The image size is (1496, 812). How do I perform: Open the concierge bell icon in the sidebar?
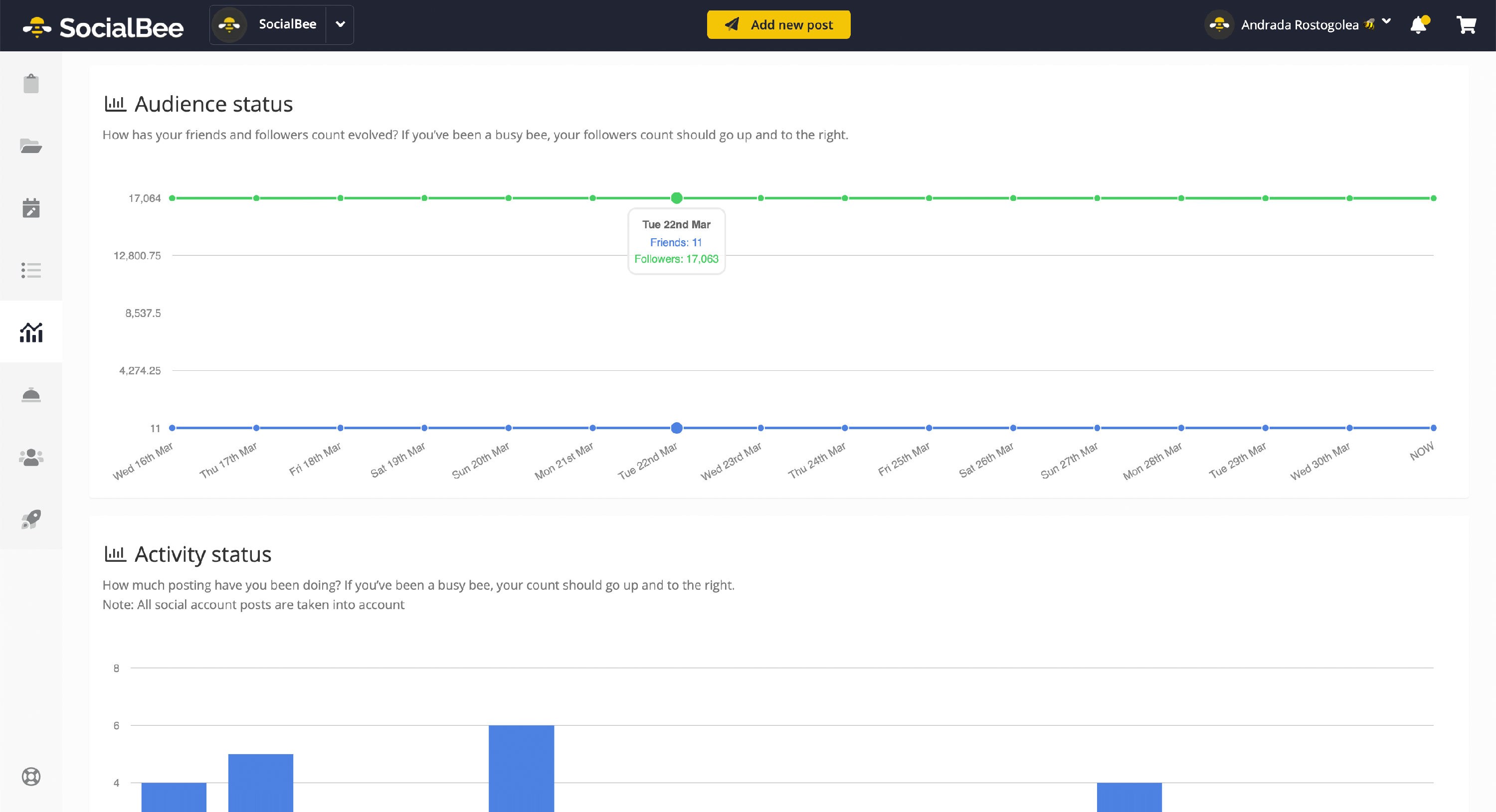pyautogui.click(x=31, y=395)
